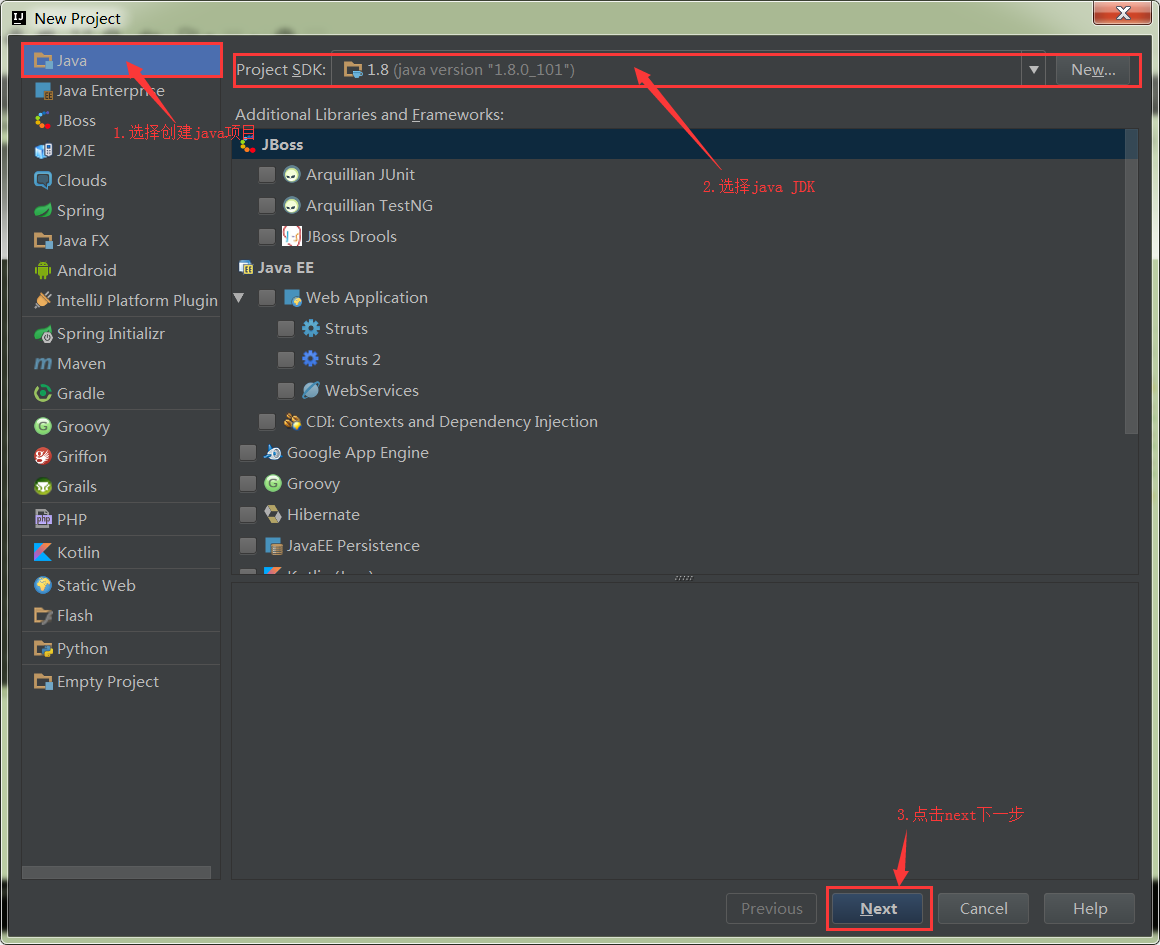Screen dimensions: 1160x945
Task: Click the Google App Engine icon
Action: [273, 452]
